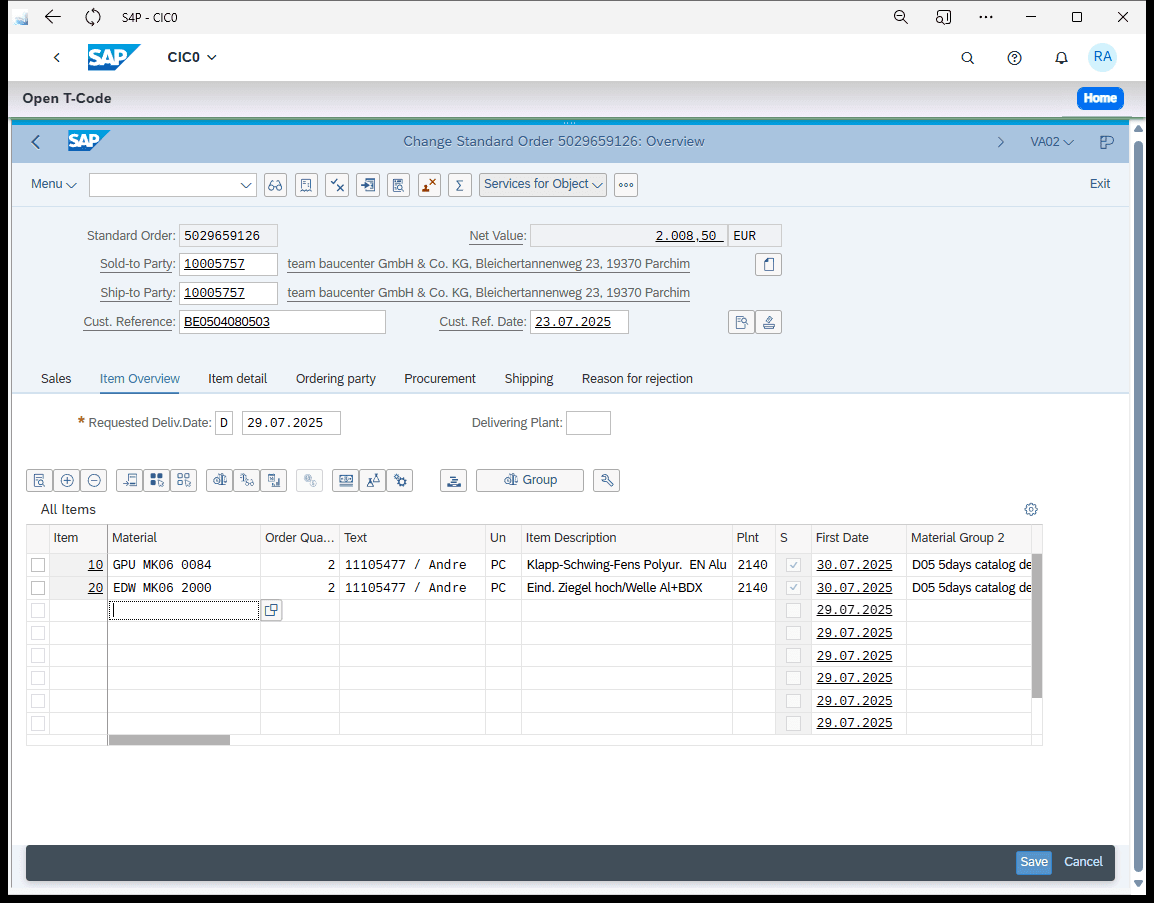Click the Exit link in toolbar
The image size is (1154, 903).
tap(1100, 184)
